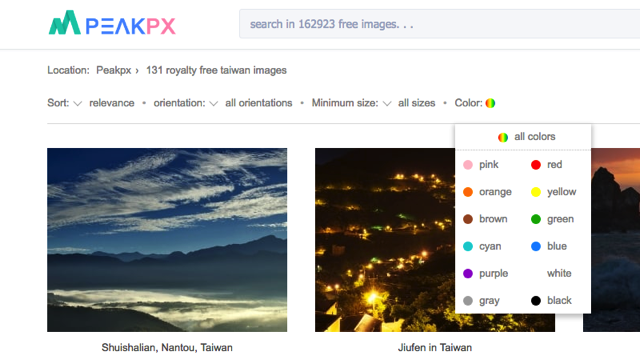
Task: Expand the Sort dropdown arrow
Action: [77, 104]
